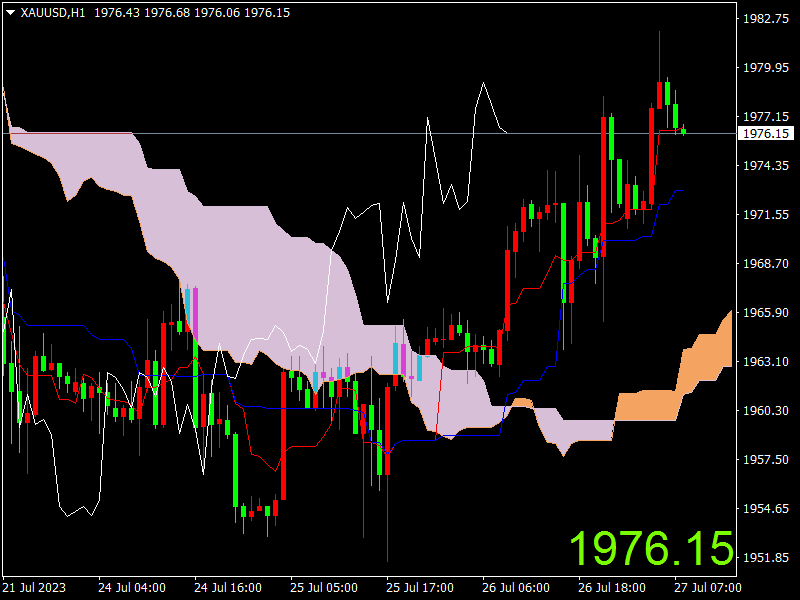Click the 25 Jul 05:00 time label
800x600 pixels.
pyautogui.click(x=324, y=588)
